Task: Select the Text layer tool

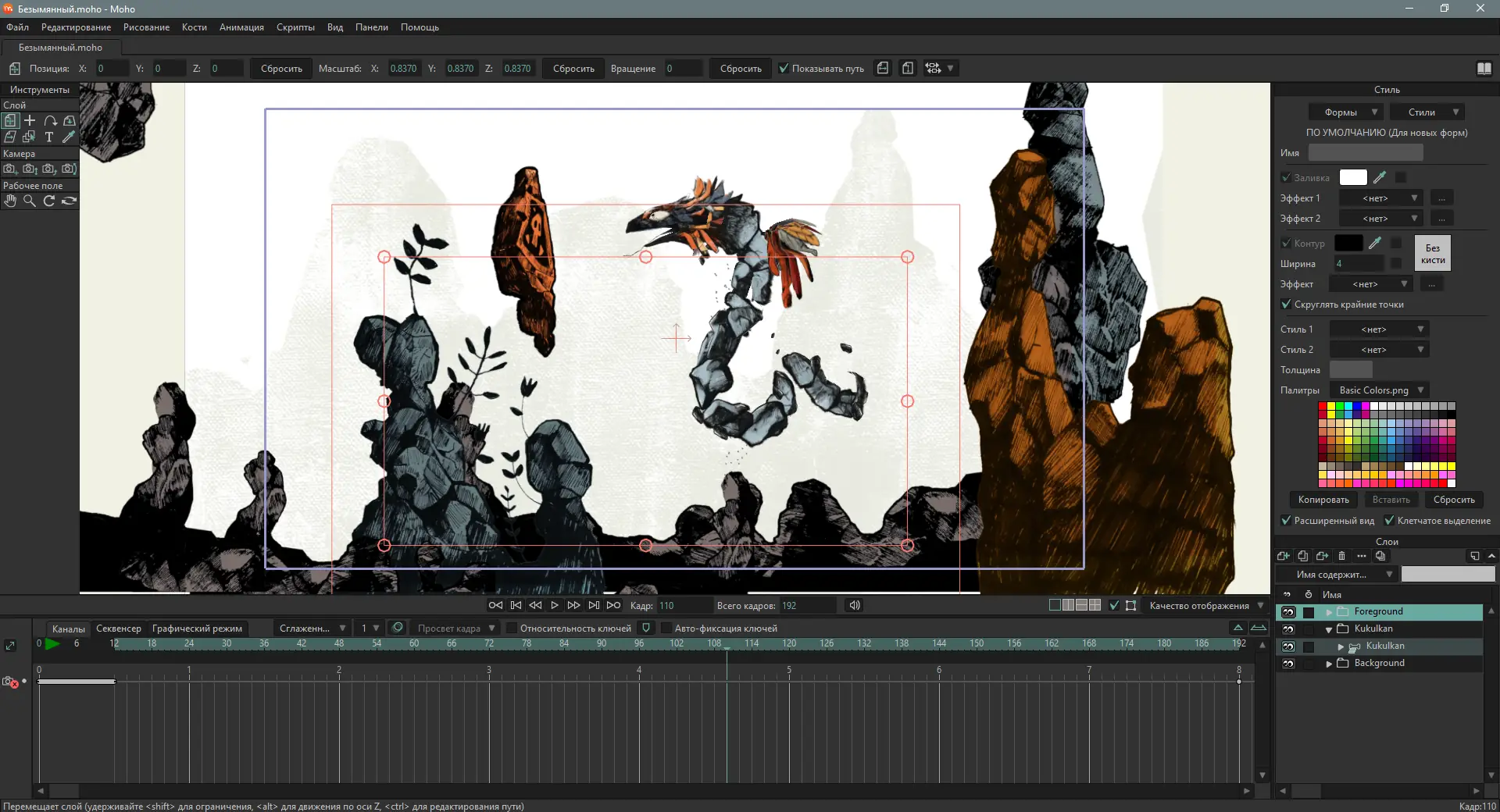Action: (x=49, y=137)
